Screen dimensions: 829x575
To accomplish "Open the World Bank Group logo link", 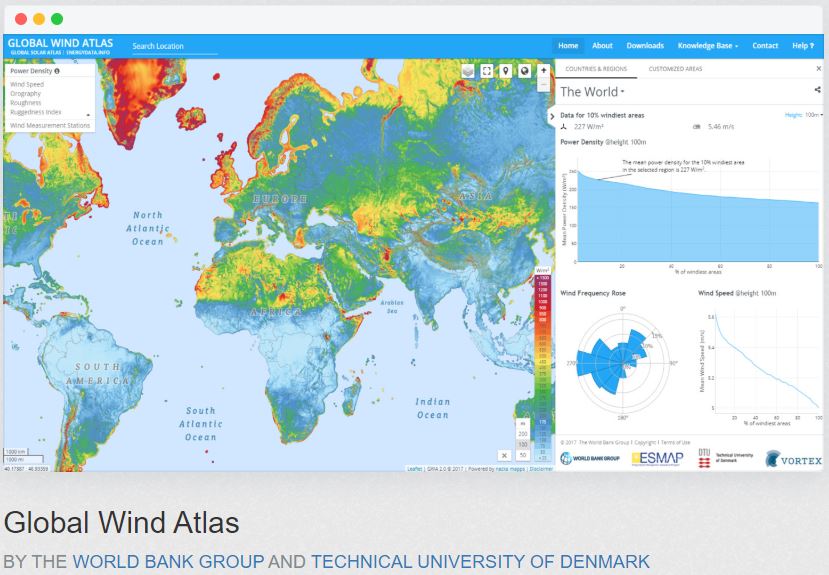I will (589, 458).
